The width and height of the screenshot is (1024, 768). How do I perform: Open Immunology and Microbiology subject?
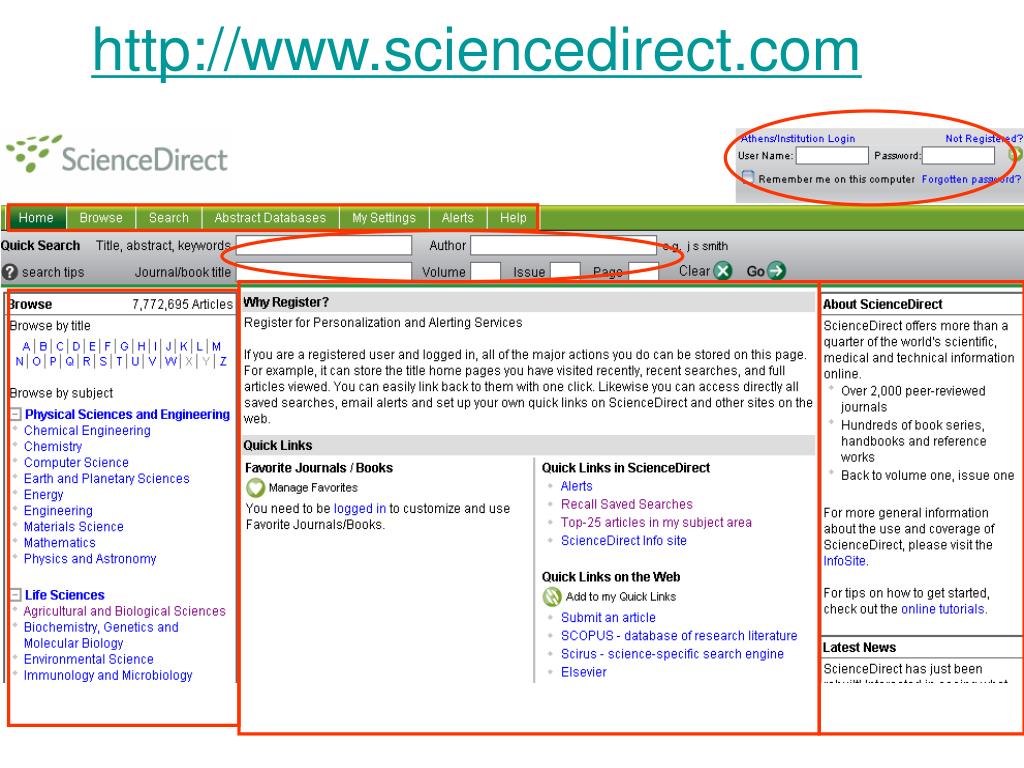point(108,675)
